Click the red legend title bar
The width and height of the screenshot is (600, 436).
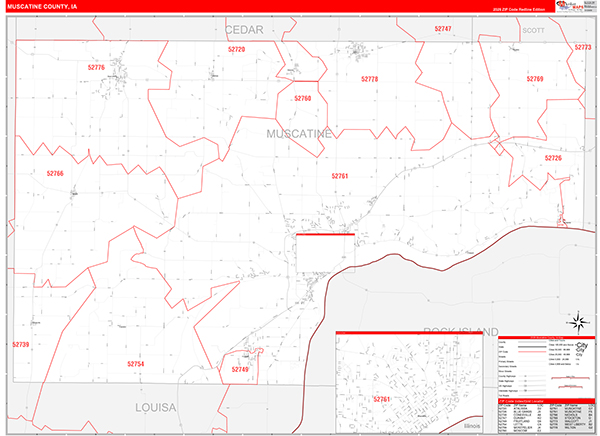[546, 338]
